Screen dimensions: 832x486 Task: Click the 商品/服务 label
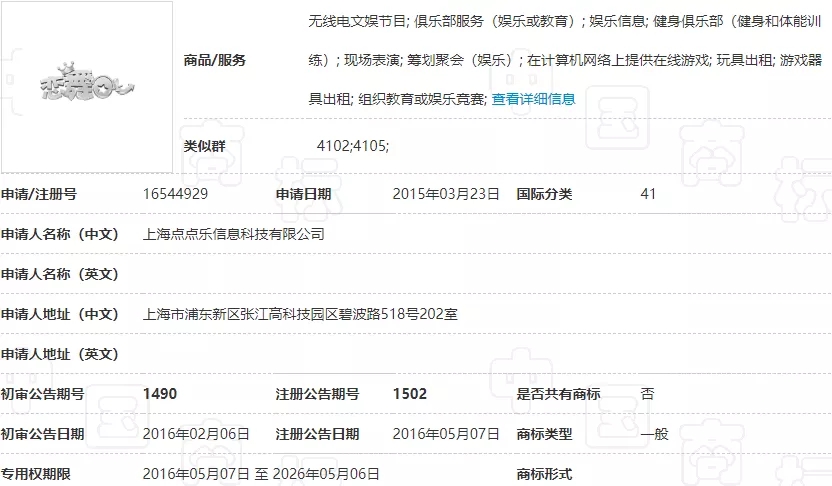(x=215, y=60)
